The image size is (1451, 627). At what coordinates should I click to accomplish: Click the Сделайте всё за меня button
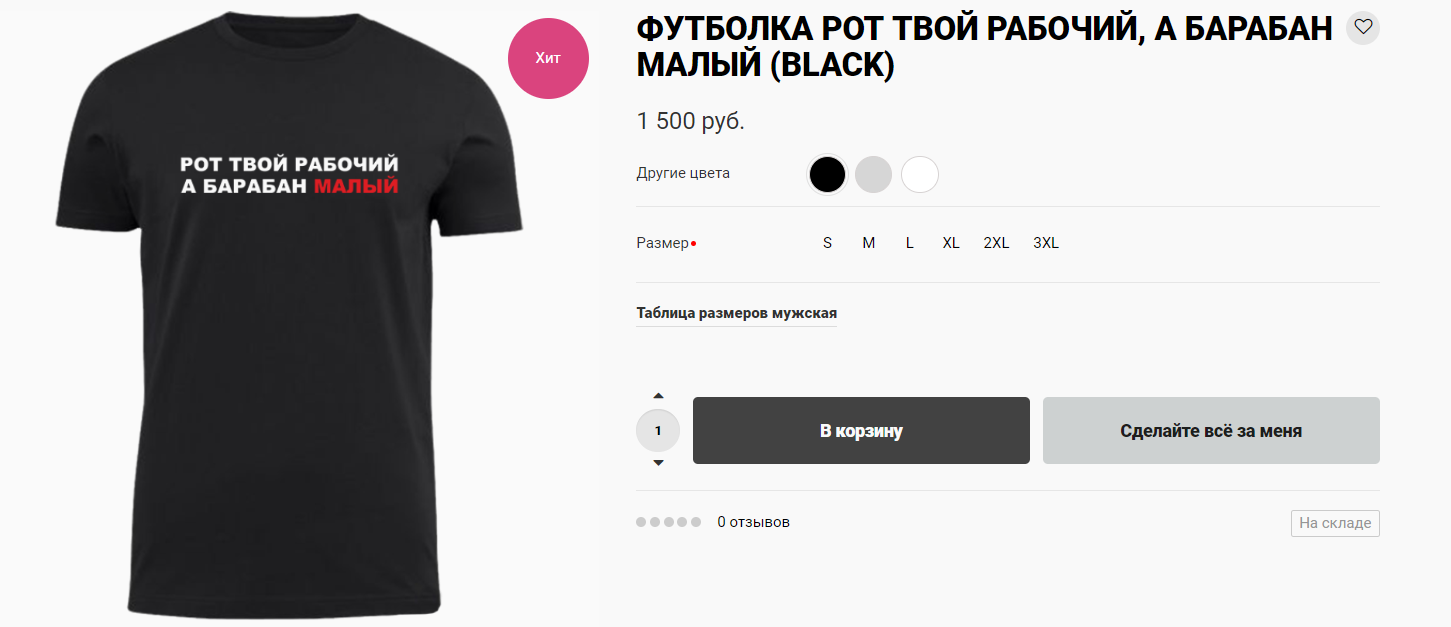pos(1211,431)
